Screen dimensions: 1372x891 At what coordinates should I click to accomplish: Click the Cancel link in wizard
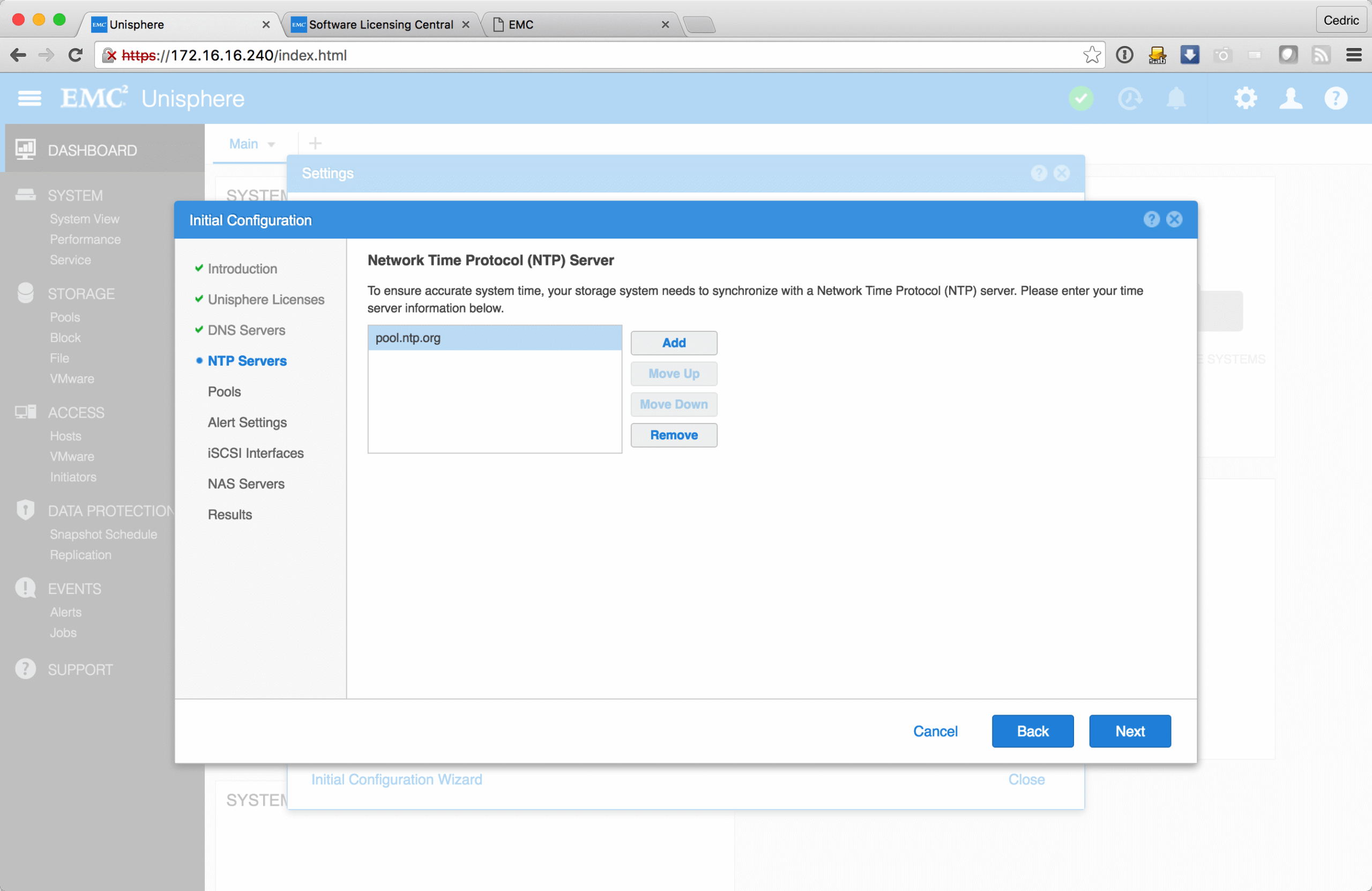coord(935,731)
